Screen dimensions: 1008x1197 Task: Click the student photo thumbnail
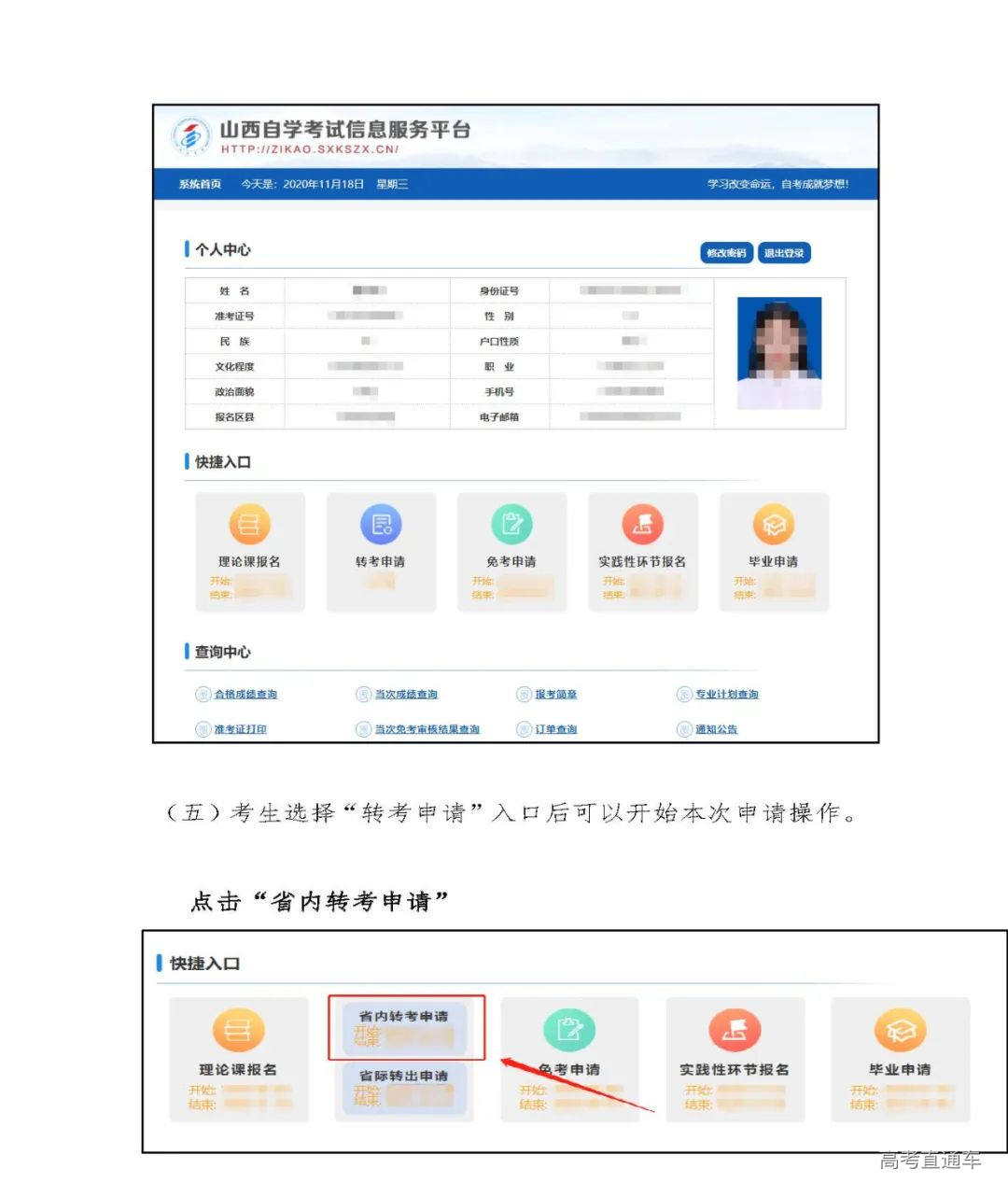coord(778,352)
